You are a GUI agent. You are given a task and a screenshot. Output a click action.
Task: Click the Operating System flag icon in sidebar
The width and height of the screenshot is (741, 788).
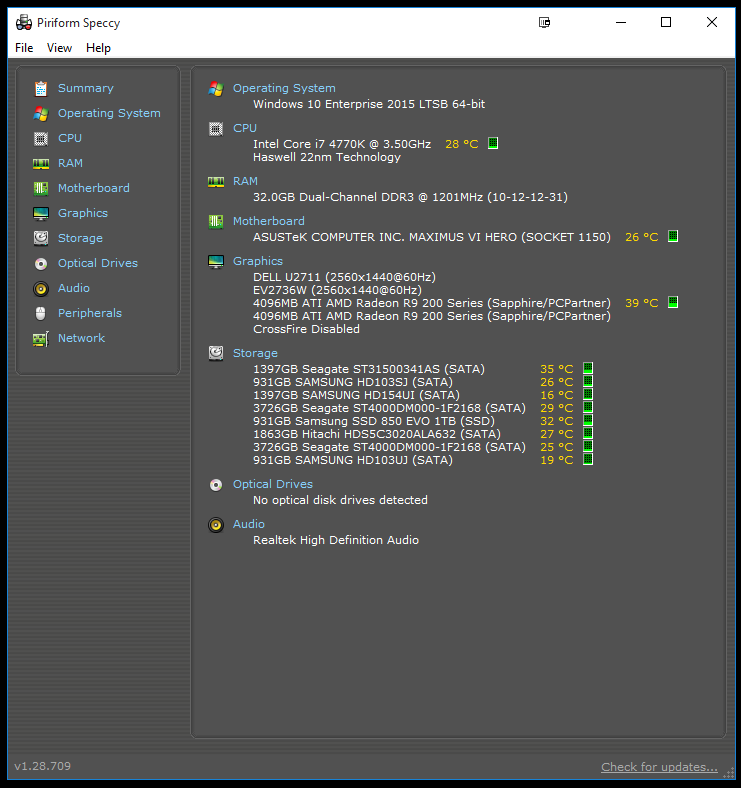pos(41,114)
